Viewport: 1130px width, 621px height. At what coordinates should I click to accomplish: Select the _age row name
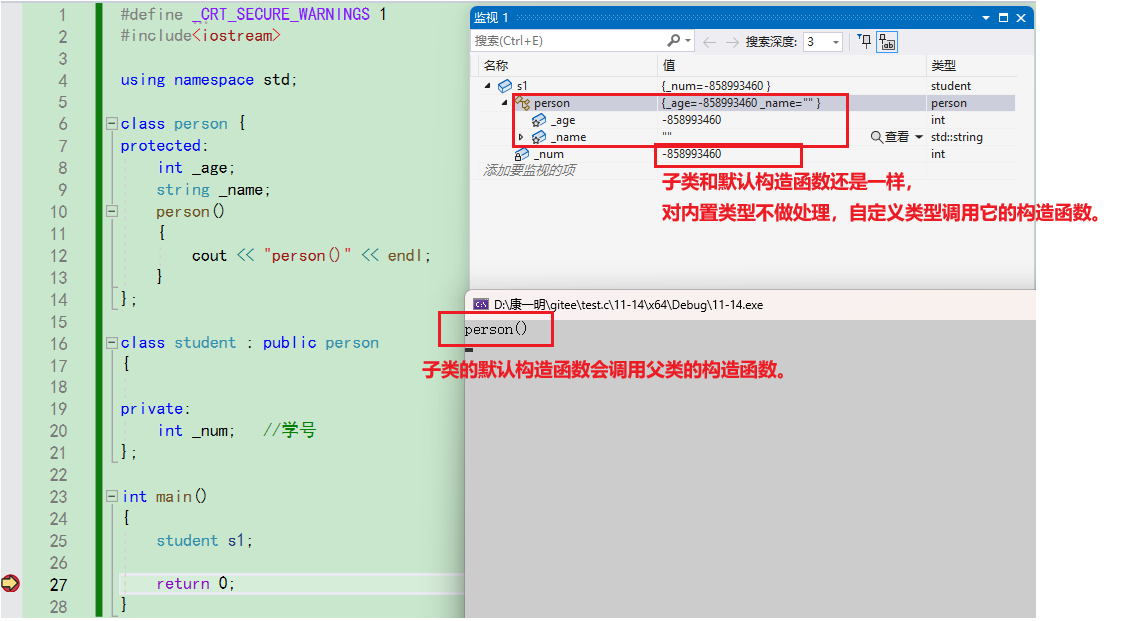click(x=564, y=120)
